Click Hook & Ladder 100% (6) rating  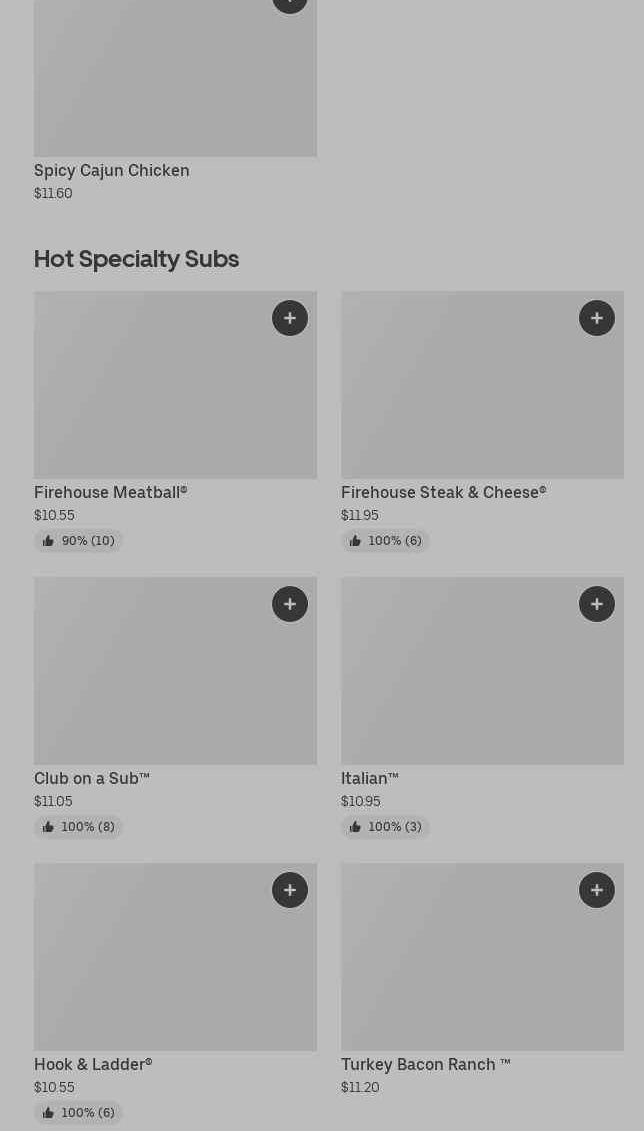[x=78, y=1113]
